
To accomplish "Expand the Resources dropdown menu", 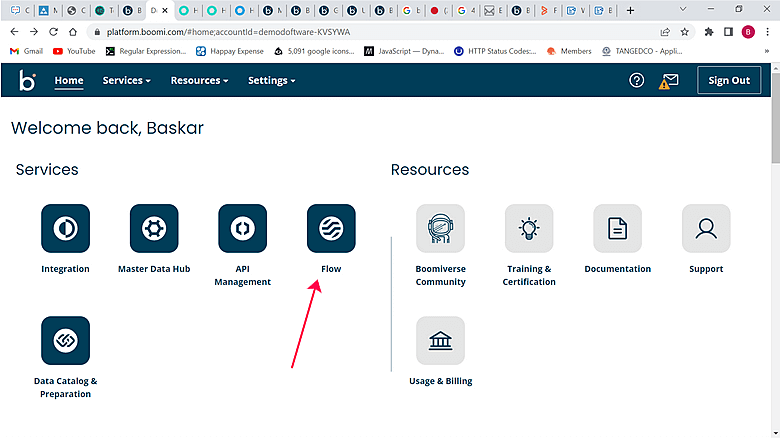I will tap(199, 80).
